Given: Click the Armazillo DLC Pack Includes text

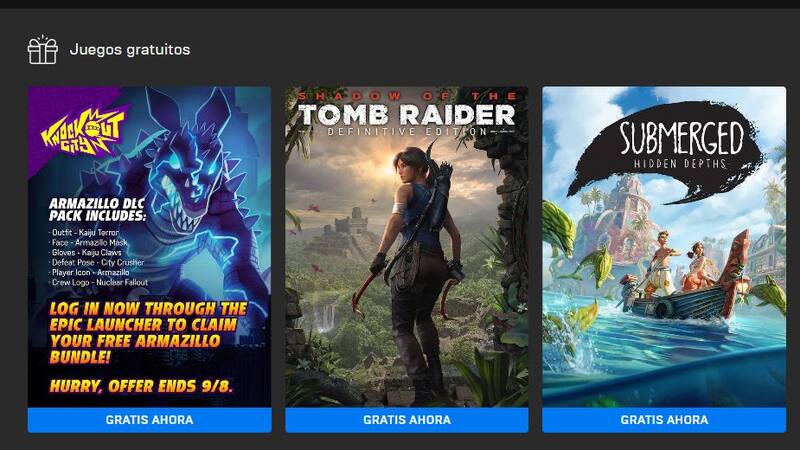Looking at the screenshot, I should click(97, 210).
